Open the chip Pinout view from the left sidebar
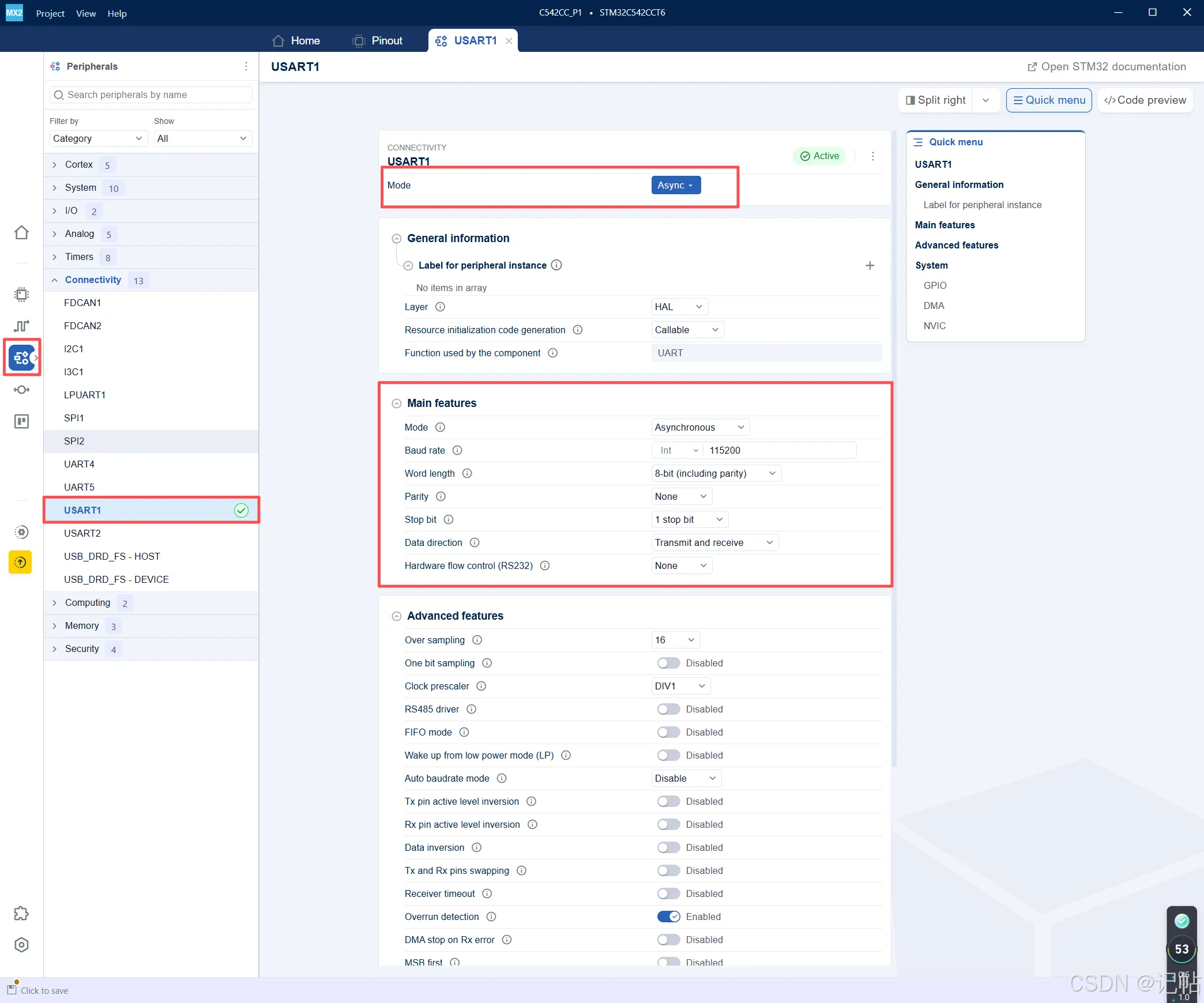 [x=21, y=295]
